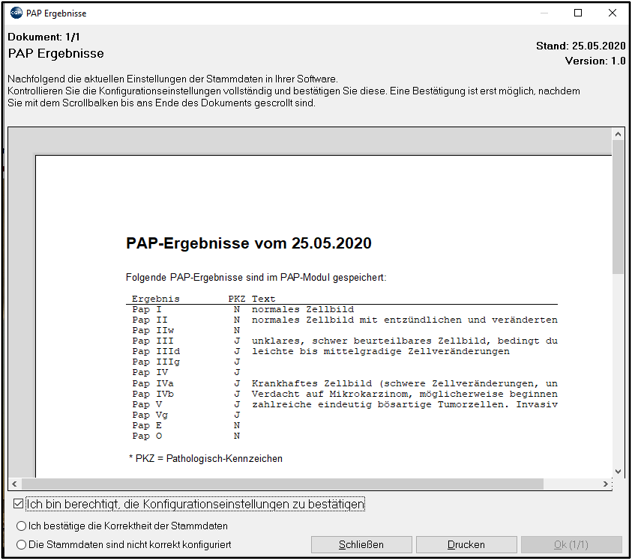Click 'Folgende PAP-Ergebnisse sind im PAP-Modul gespeichert' line
The width and height of the screenshot is (632, 560).
click(x=256, y=277)
